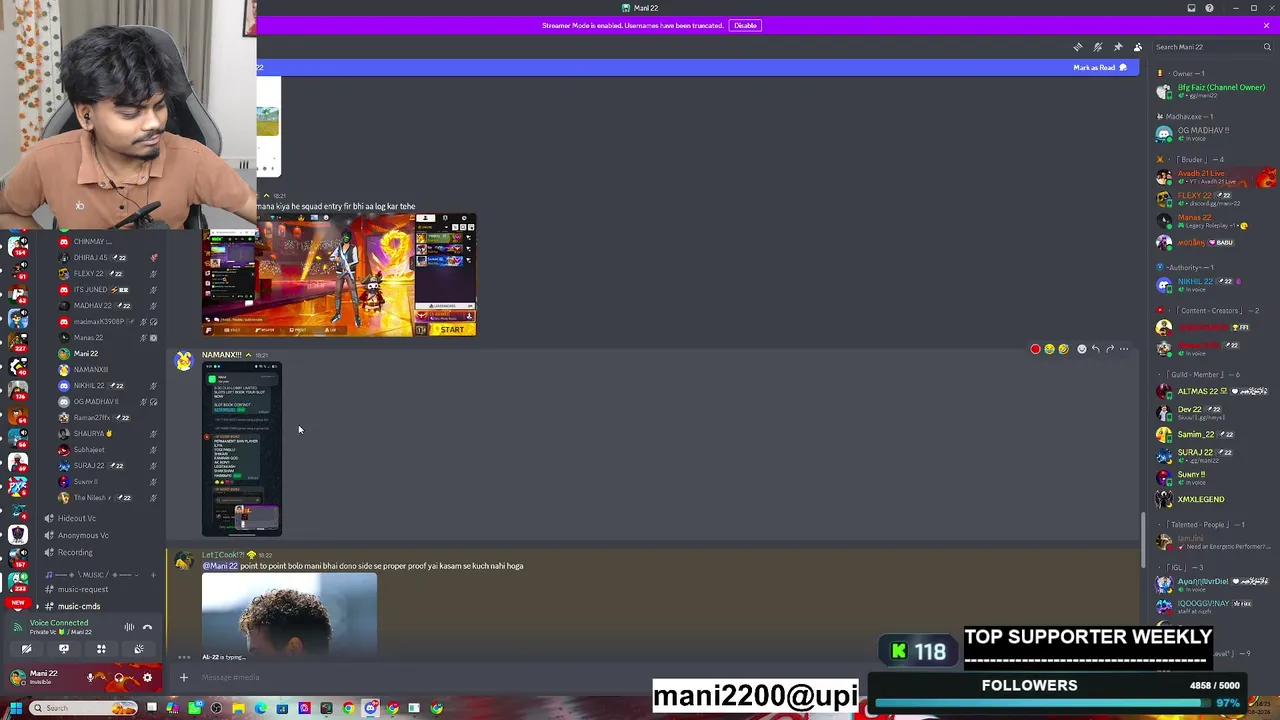This screenshot has height=720, width=1280.
Task: Open XMXLEGEND in the member list
Action: tap(1213, 499)
